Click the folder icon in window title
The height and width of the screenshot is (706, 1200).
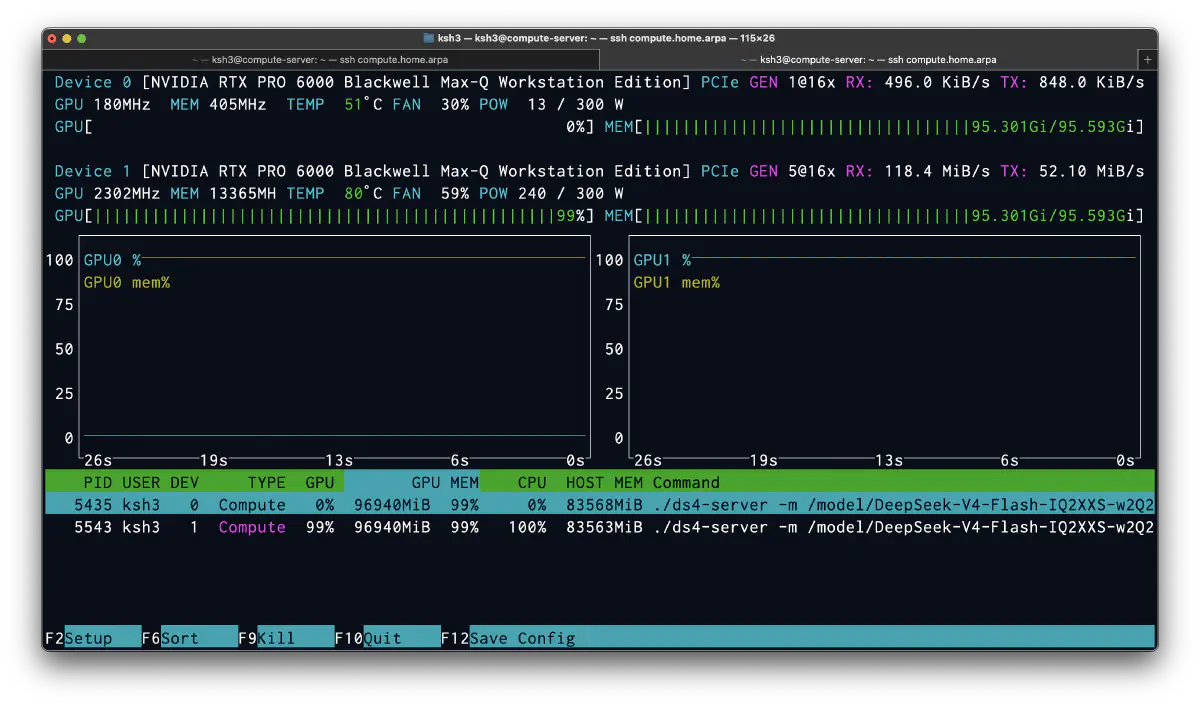coord(429,38)
